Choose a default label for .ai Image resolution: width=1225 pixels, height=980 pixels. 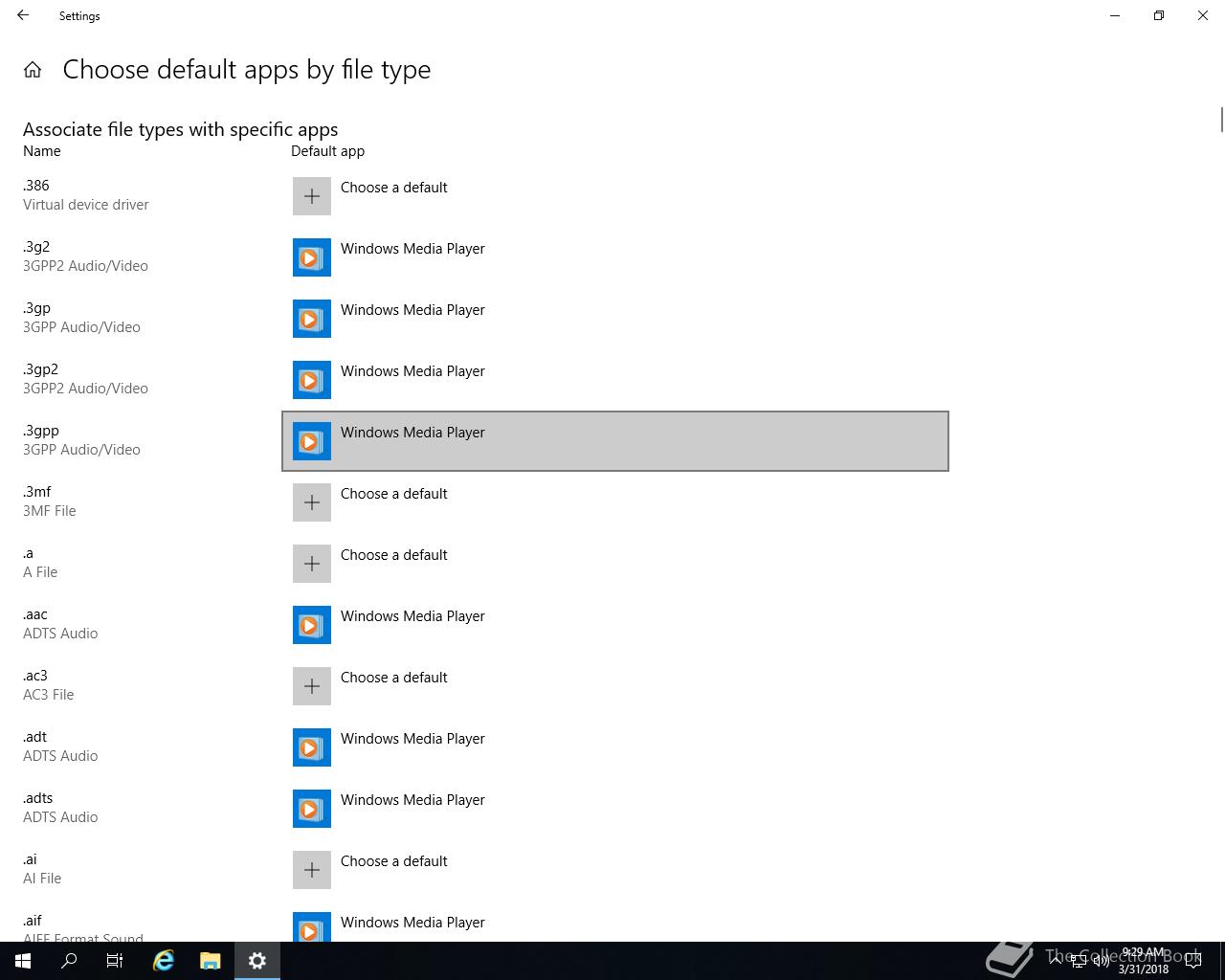pyautogui.click(x=394, y=861)
